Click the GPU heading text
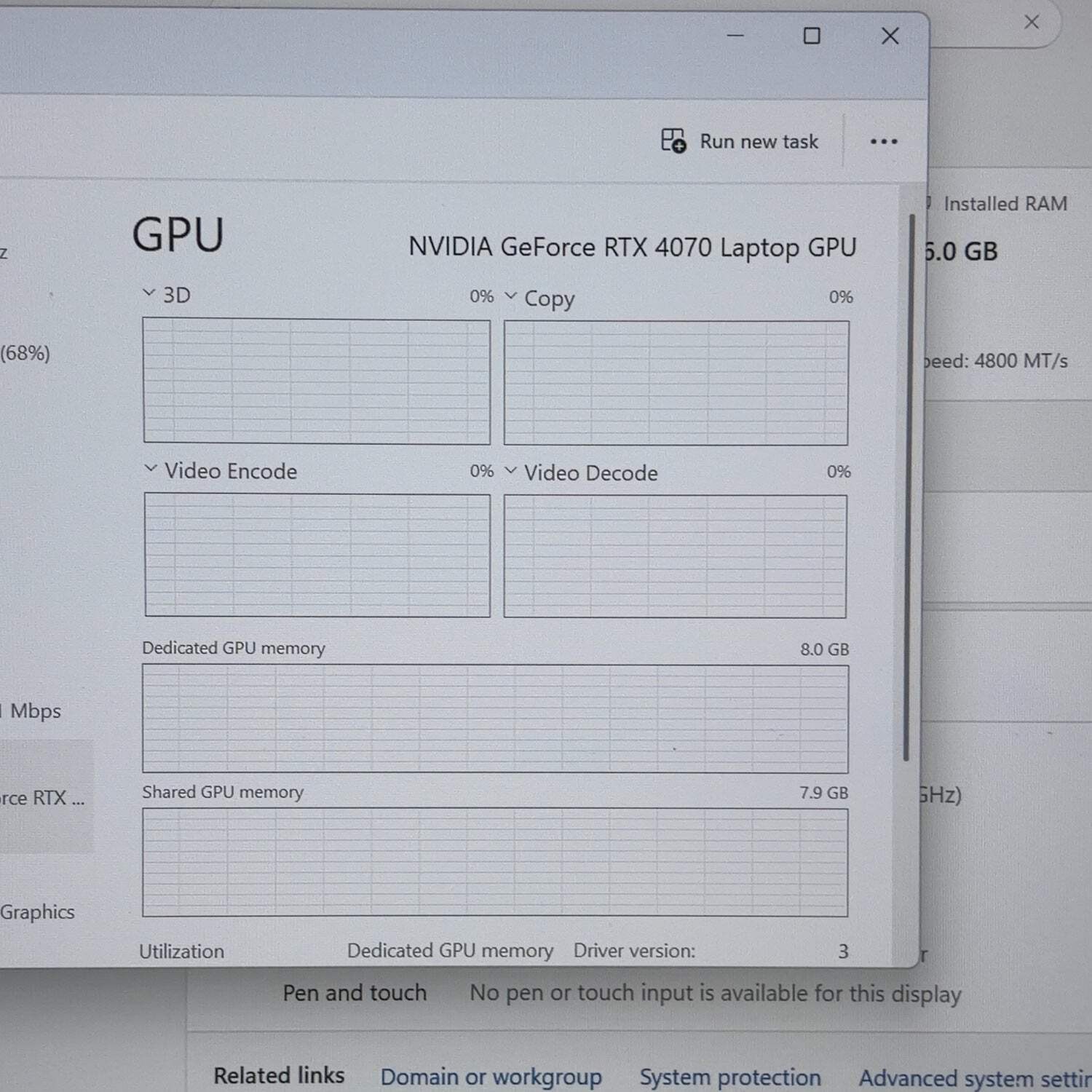 tap(178, 235)
